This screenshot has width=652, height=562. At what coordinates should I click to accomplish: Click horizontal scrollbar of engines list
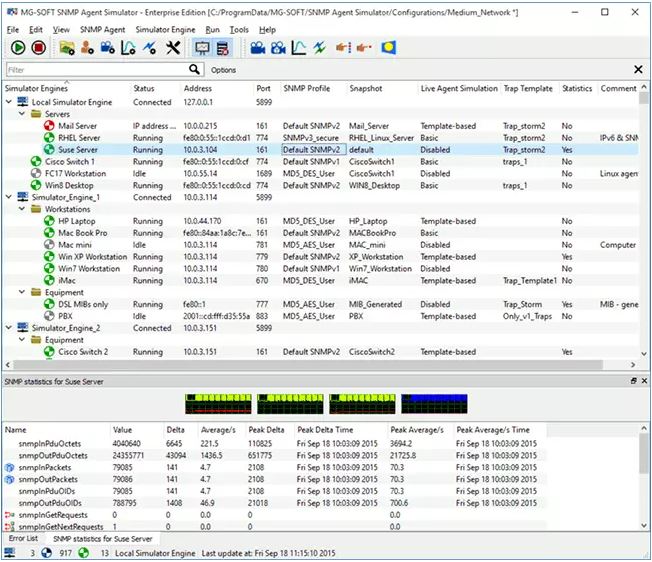pos(308,365)
